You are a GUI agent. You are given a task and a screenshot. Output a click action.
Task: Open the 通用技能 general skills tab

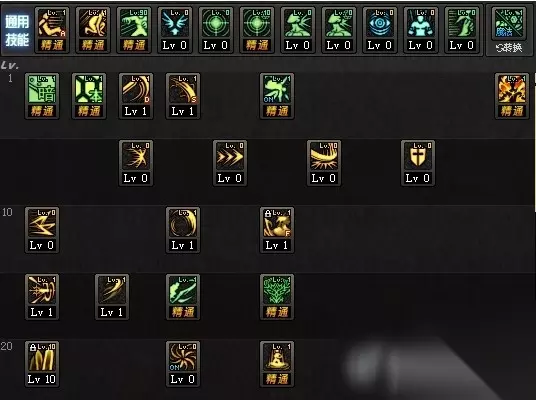[x=17, y=31]
